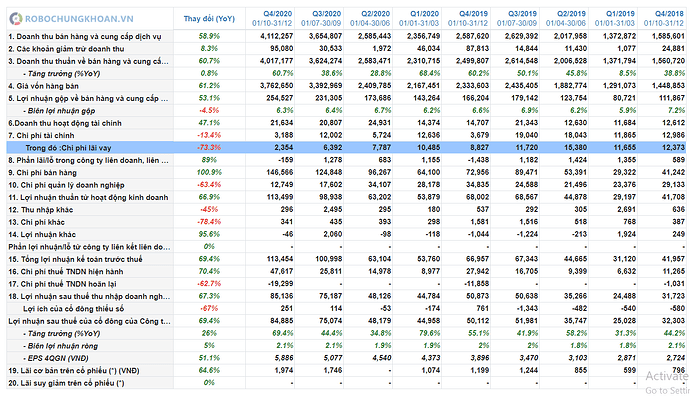Image resolution: width=690 pixels, height=399 pixels.
Task: Click Q4/2020 EPS 4QGN value 5,886
Action: pyautogui.click(x=283, y=358)
